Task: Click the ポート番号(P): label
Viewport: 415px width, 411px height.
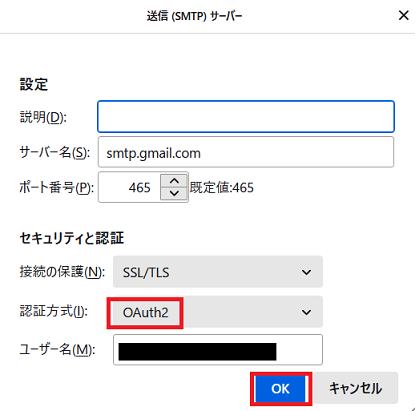Action: click(x=57, y=188)
